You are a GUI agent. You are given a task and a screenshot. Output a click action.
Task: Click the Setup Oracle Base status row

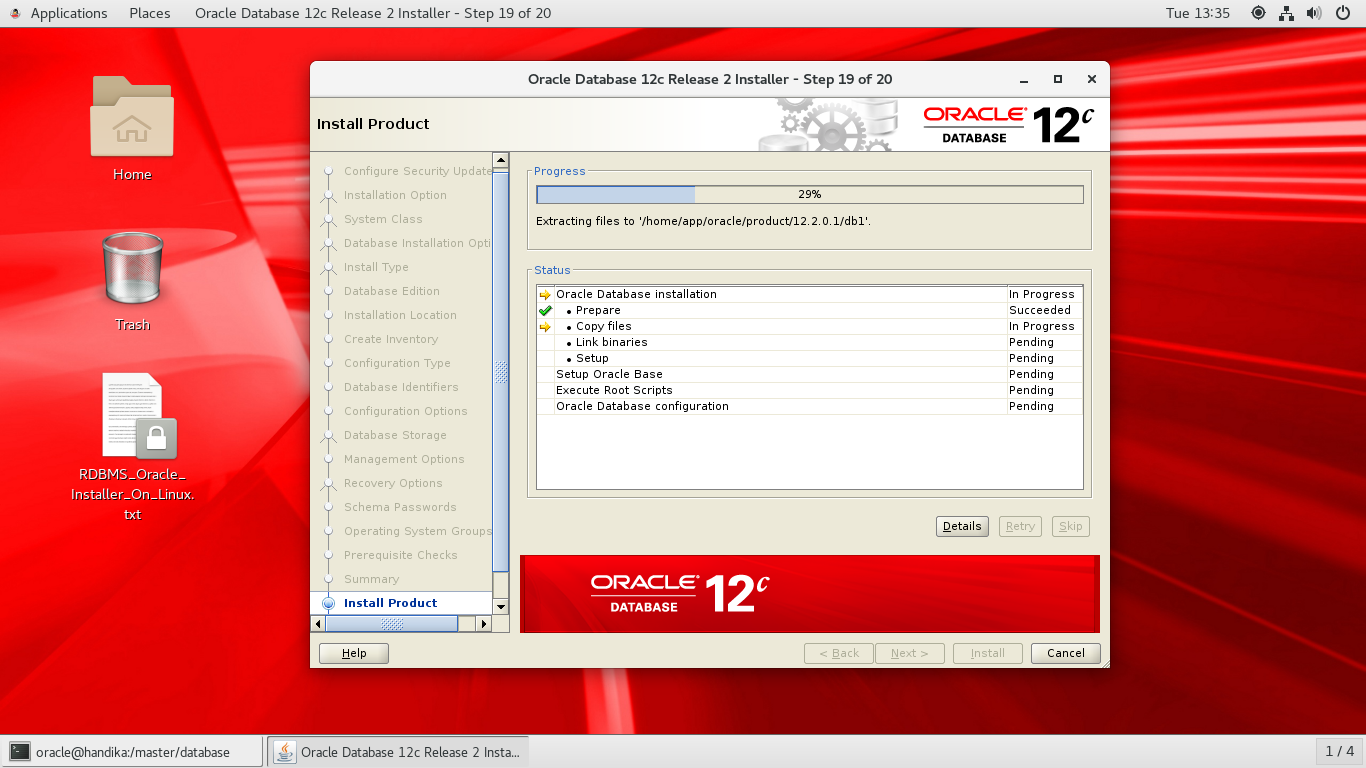pyautogui.click(x=810, y=374)
